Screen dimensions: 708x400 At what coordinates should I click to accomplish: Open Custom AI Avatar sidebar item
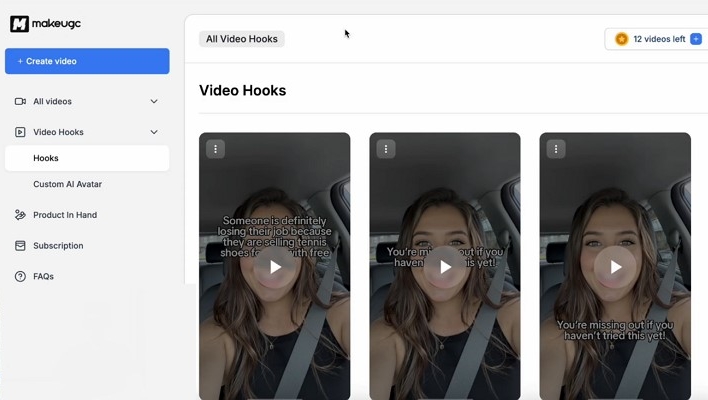point(67,184)
